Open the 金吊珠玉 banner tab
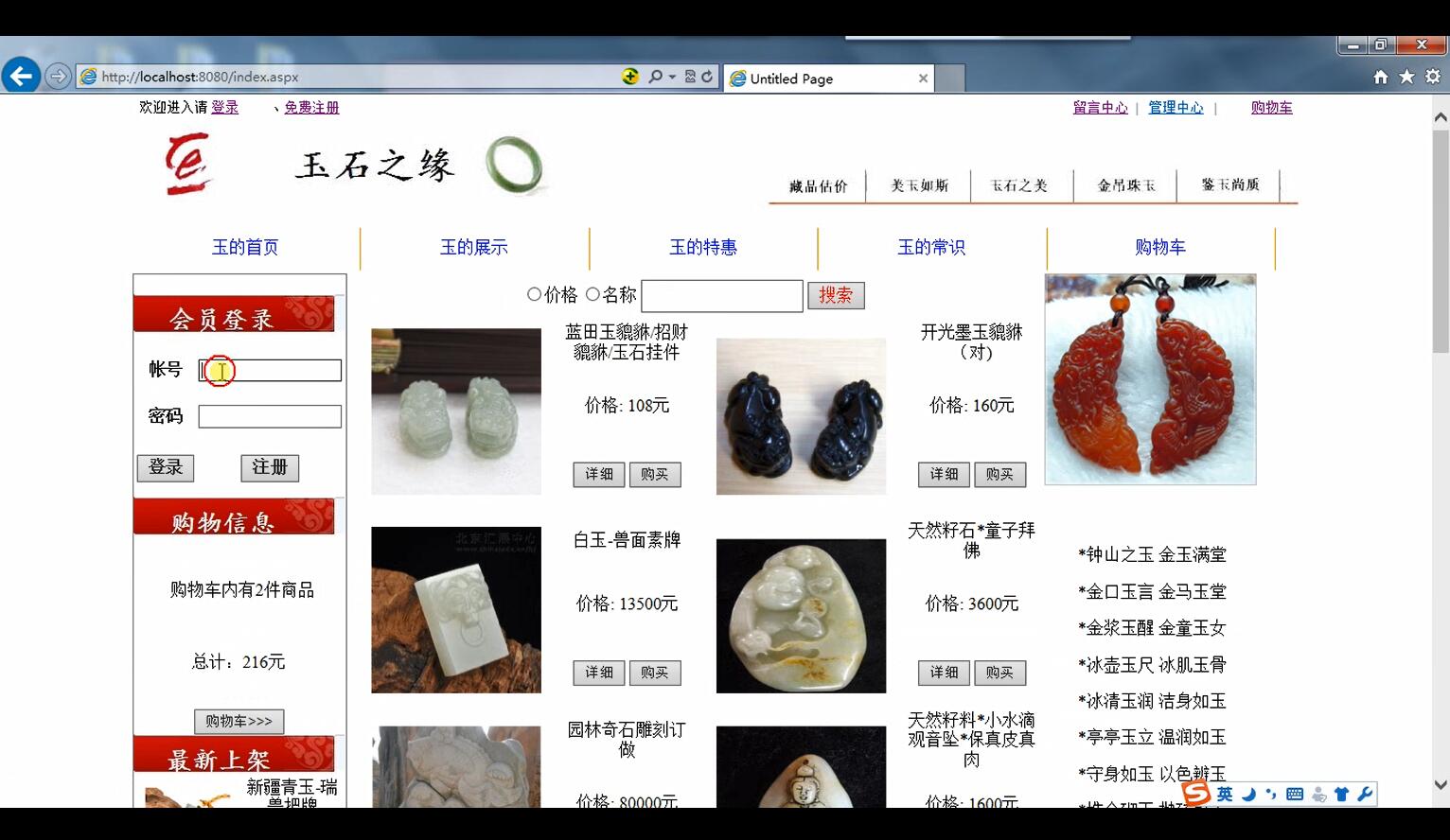Viewport: 1450px width, 840px height. tap(1126, 185)
